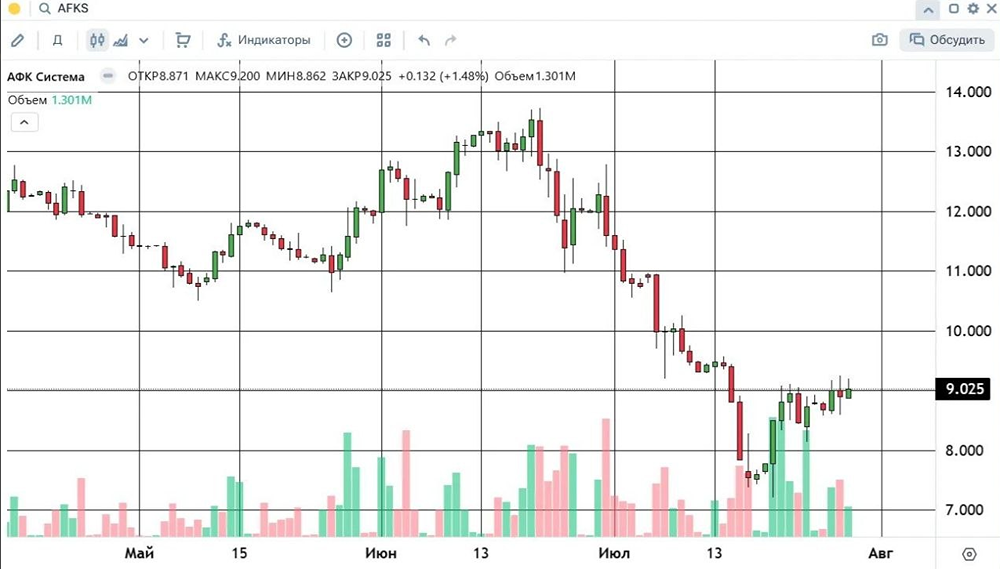Switch to candlestick chart type
Viewport: 1000px width, 569px height.
[x=97, y=40]
